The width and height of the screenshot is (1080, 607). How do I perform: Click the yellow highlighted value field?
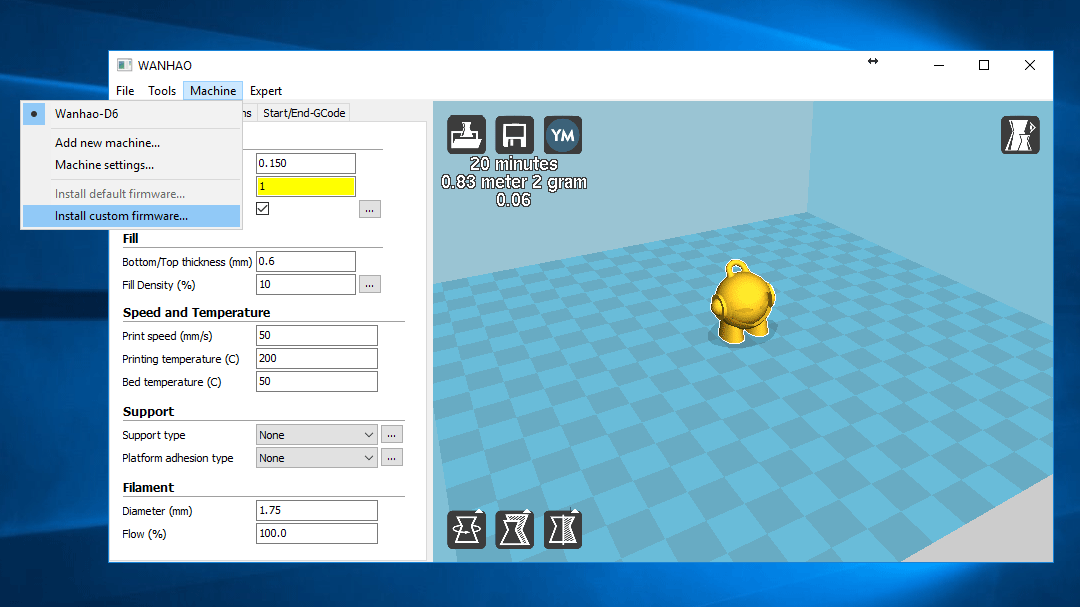[305, 187]
